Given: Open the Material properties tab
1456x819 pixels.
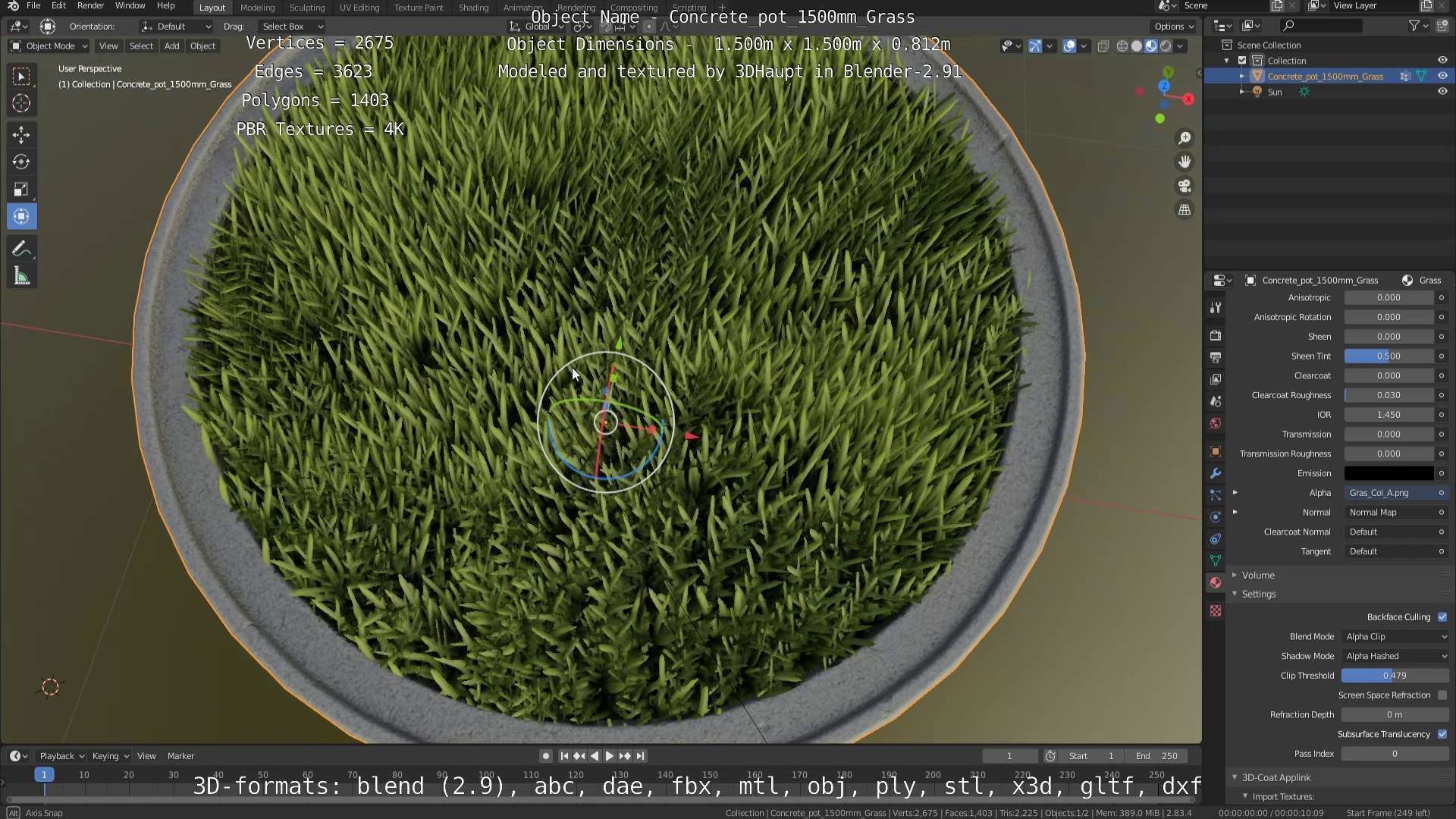Looking at the screenshot, I should tap(1216, 582).
